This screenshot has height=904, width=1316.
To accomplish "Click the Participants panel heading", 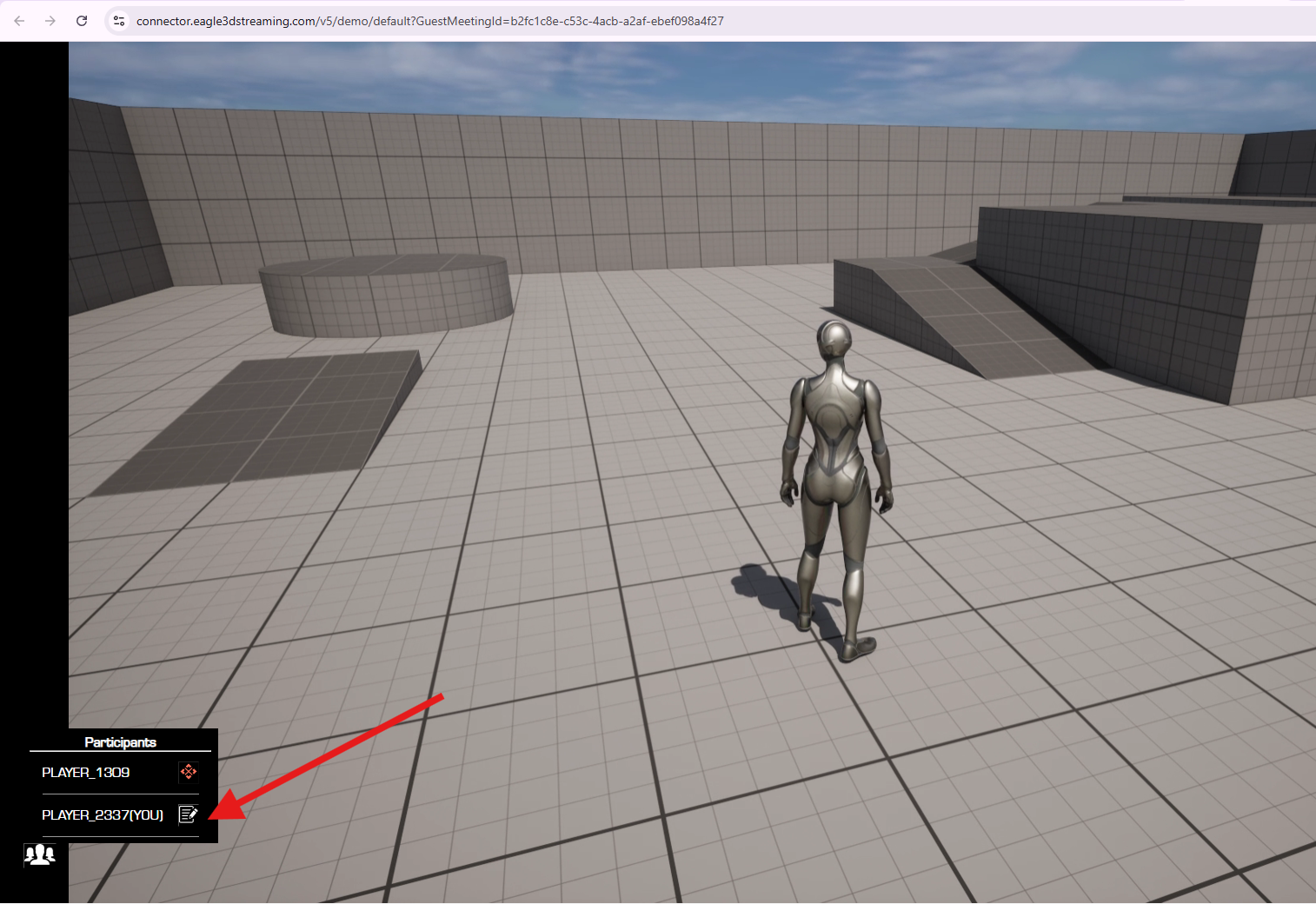I will [120, 742].
